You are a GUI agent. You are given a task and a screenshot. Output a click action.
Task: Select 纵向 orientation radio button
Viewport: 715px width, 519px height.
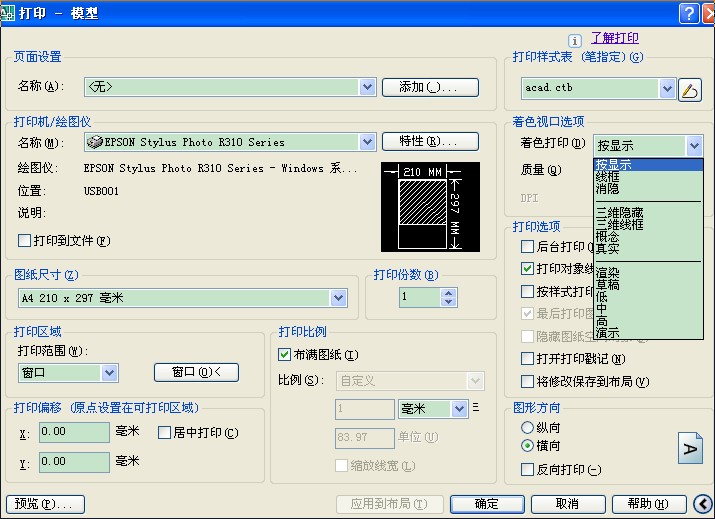pos(527,427)
